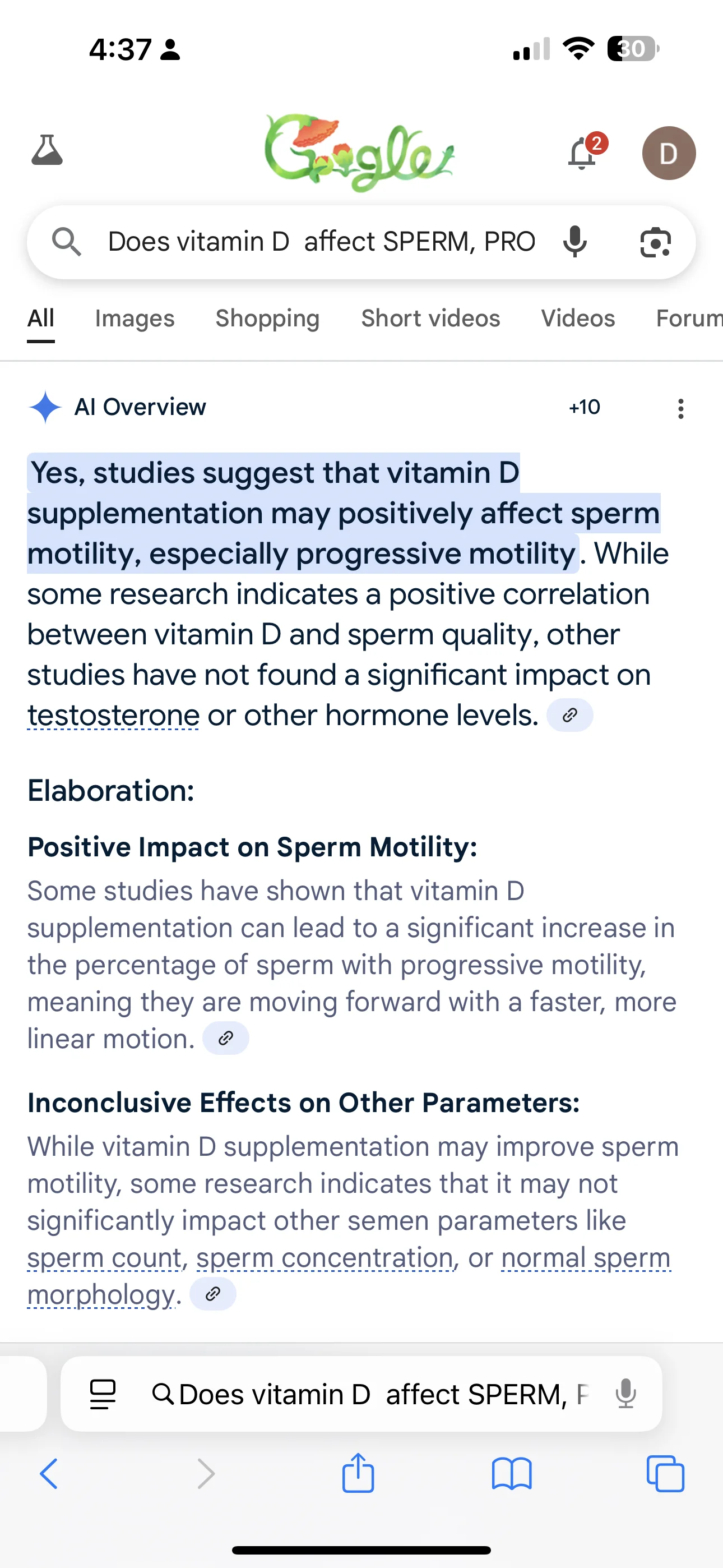The width and height of the screenshot is (723, 1568).
Task: Open Safari page reader menu icon
Action: (102, 1394)
